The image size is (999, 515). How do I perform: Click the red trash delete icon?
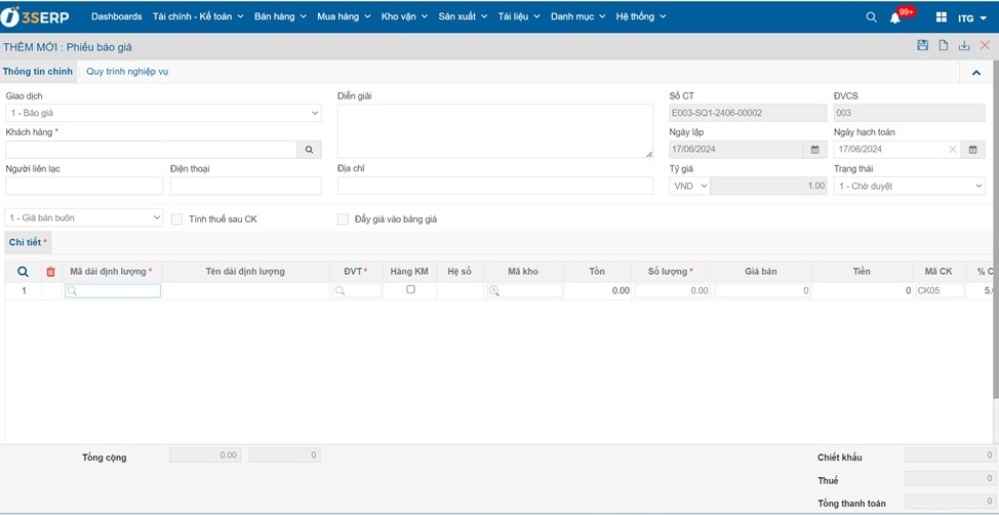51,272
